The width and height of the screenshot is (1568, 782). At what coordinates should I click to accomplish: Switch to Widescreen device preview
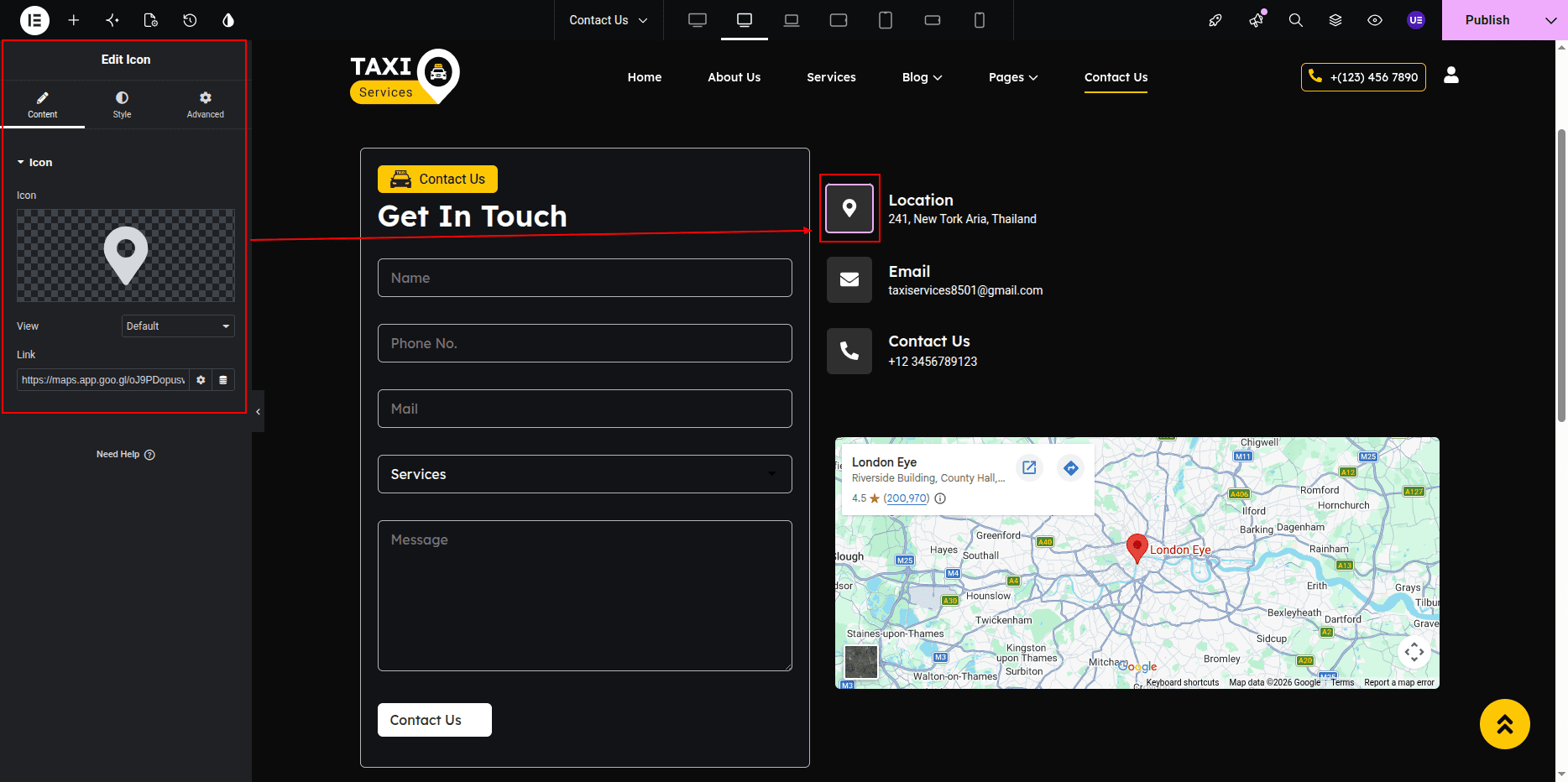(698, 20)
